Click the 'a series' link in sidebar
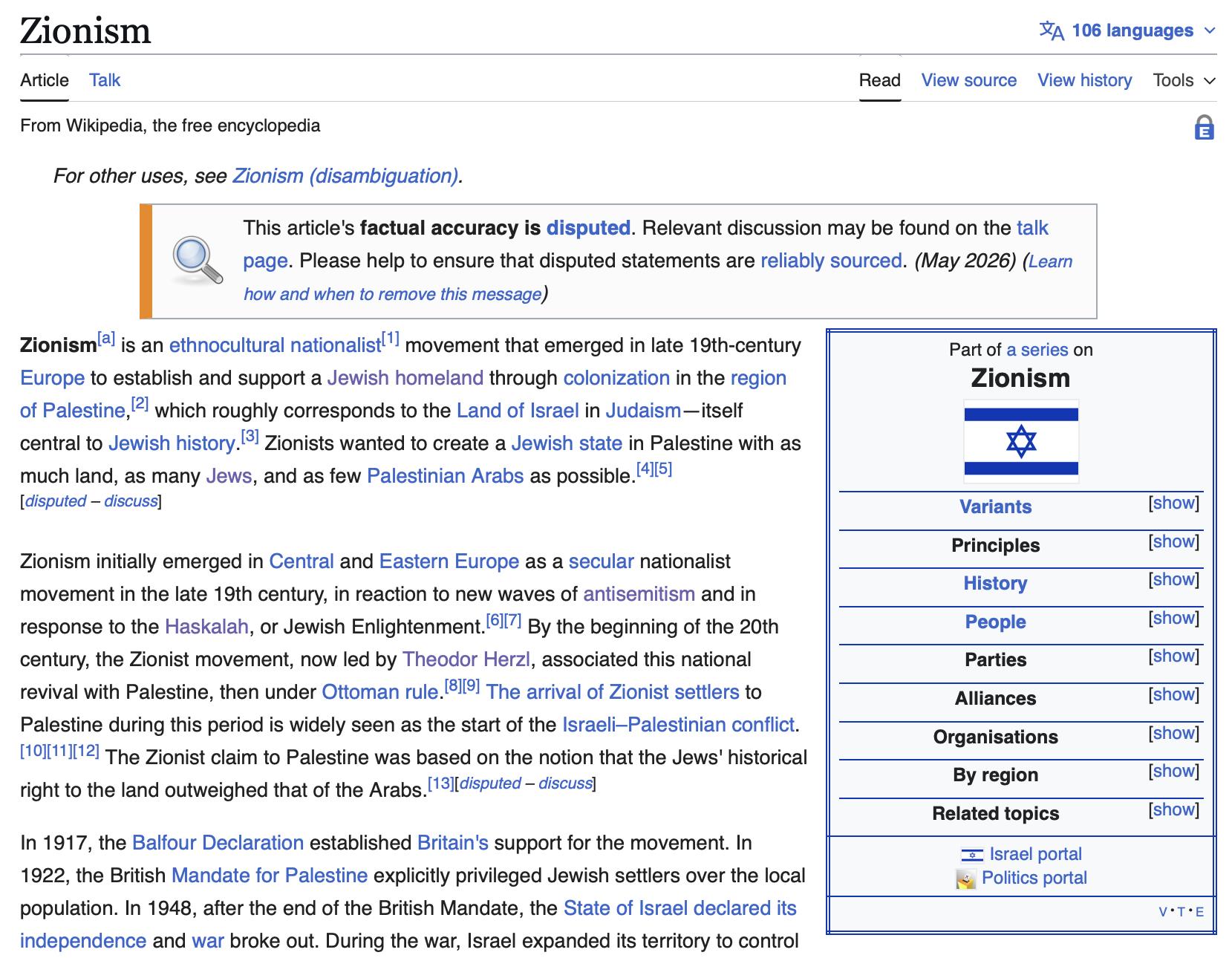Screen dimensions: 1232x958 click(x=1037, y=350)
